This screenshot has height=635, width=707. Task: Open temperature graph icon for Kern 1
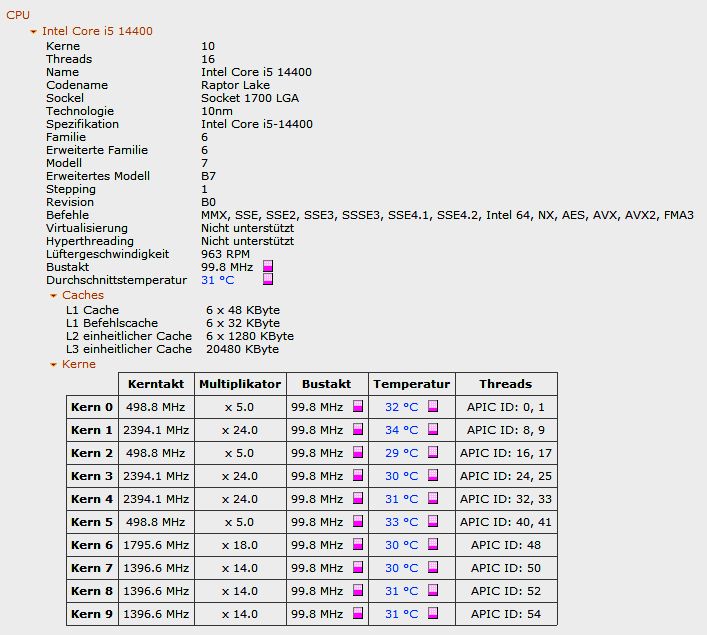(433, 429)
